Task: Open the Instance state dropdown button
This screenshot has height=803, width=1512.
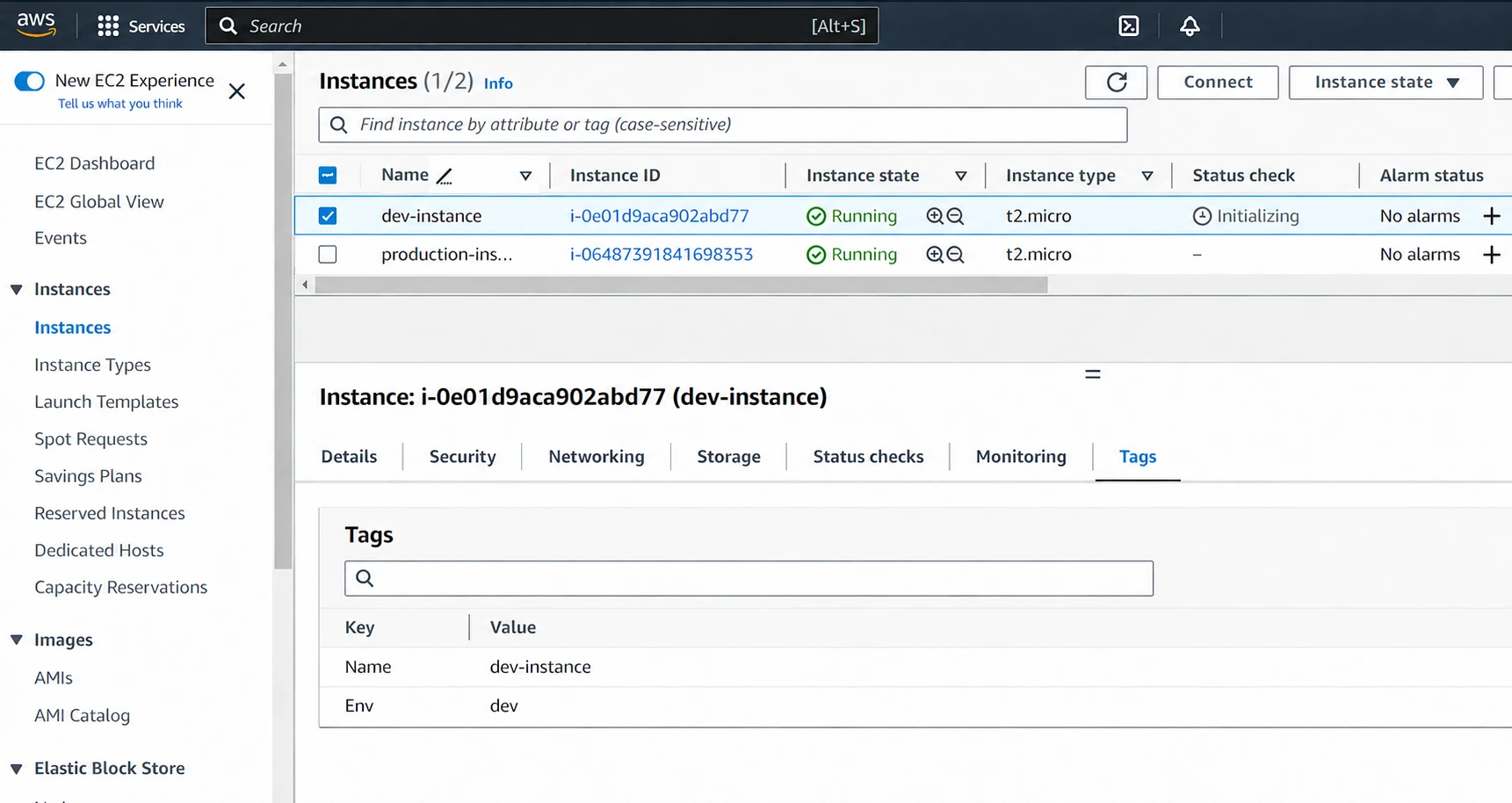Action: click(x=1385, y=83)
